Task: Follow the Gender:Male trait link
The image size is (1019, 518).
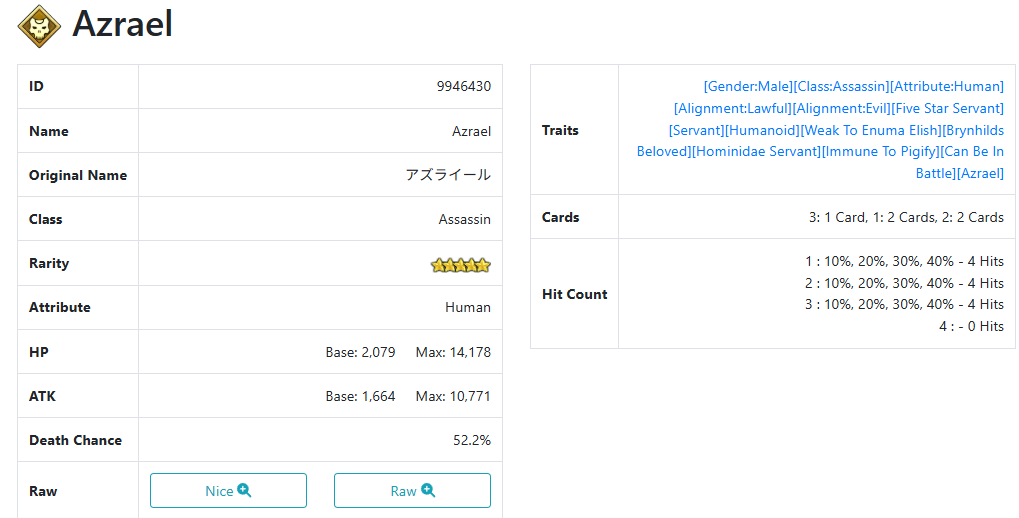Action: point(748,86)
